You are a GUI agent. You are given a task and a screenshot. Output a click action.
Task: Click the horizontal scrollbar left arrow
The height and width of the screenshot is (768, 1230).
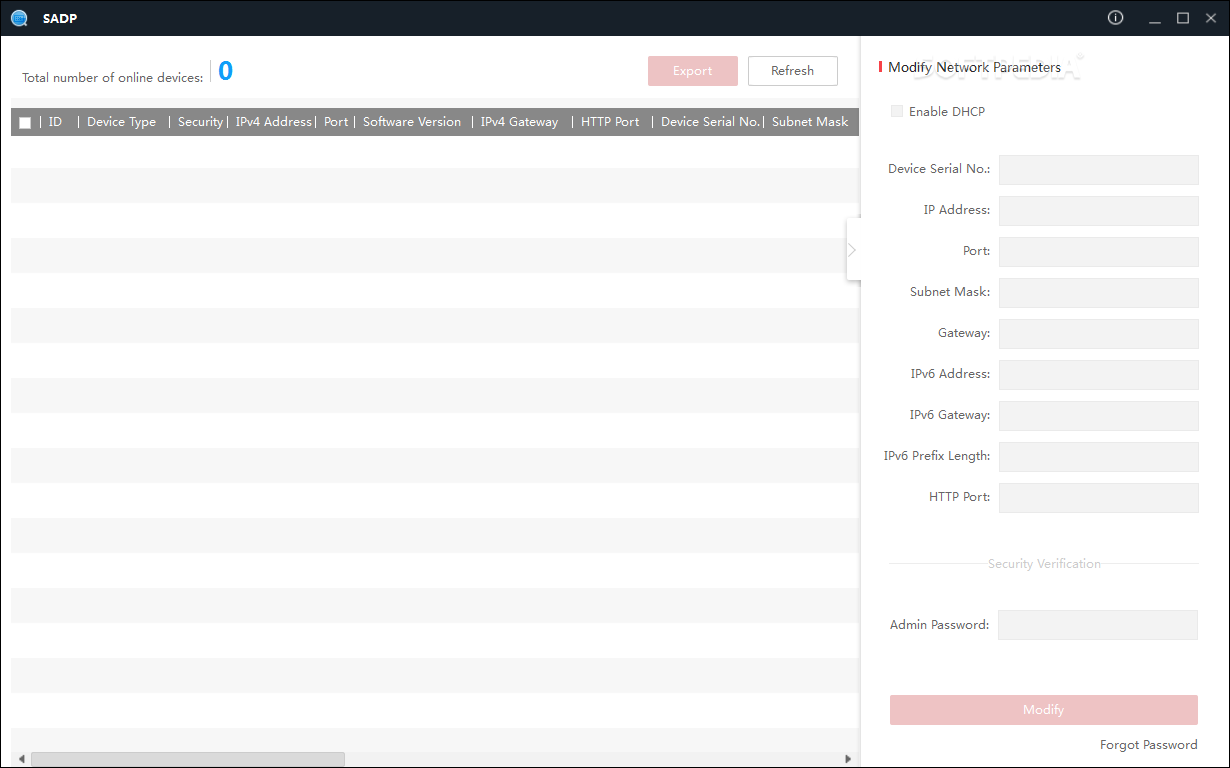[21, 759]
